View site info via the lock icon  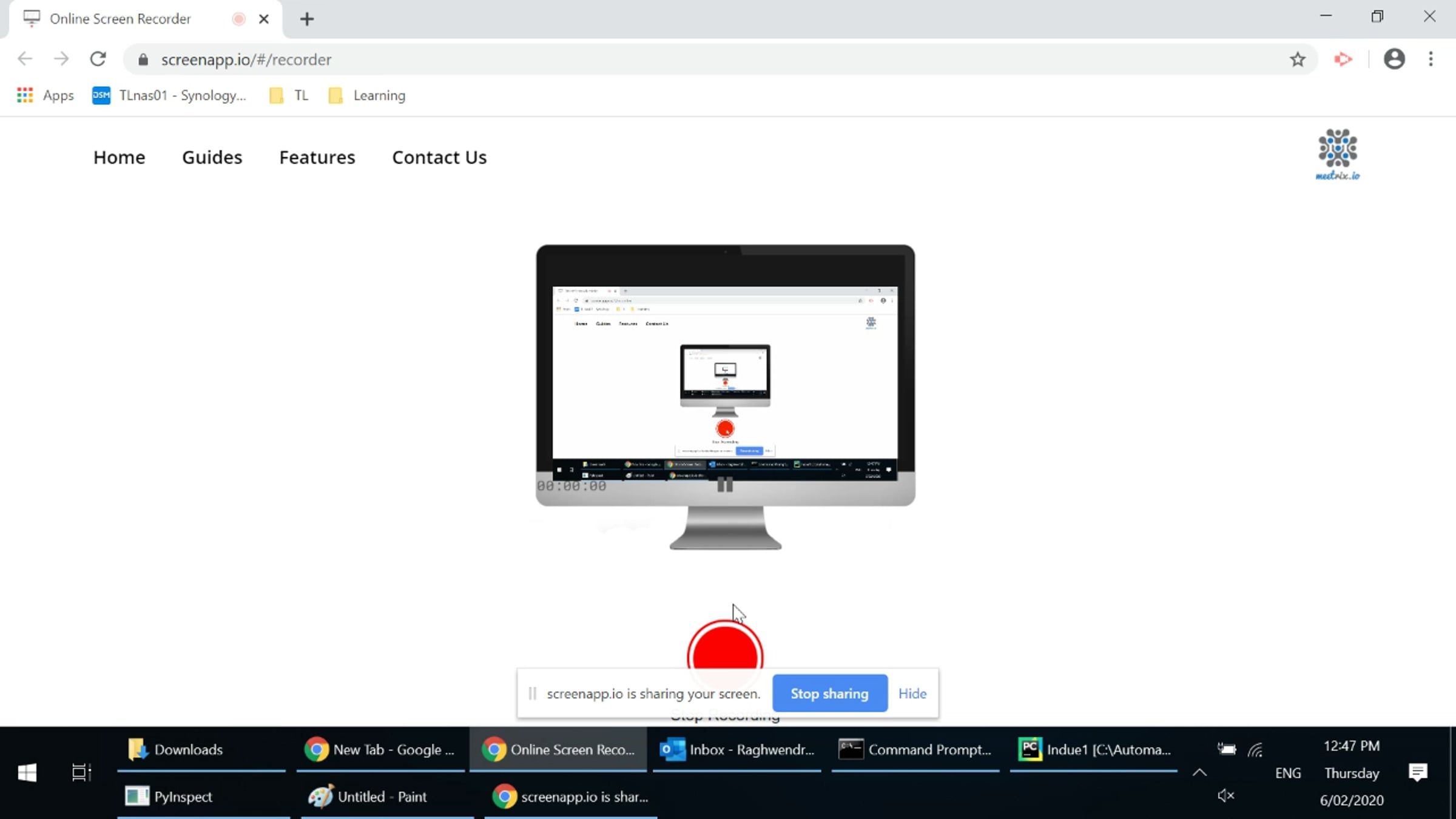(143, 59)
